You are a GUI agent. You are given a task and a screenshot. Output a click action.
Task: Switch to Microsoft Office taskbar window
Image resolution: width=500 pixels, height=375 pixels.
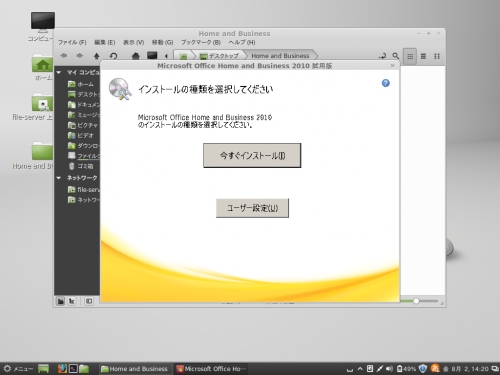211,369
